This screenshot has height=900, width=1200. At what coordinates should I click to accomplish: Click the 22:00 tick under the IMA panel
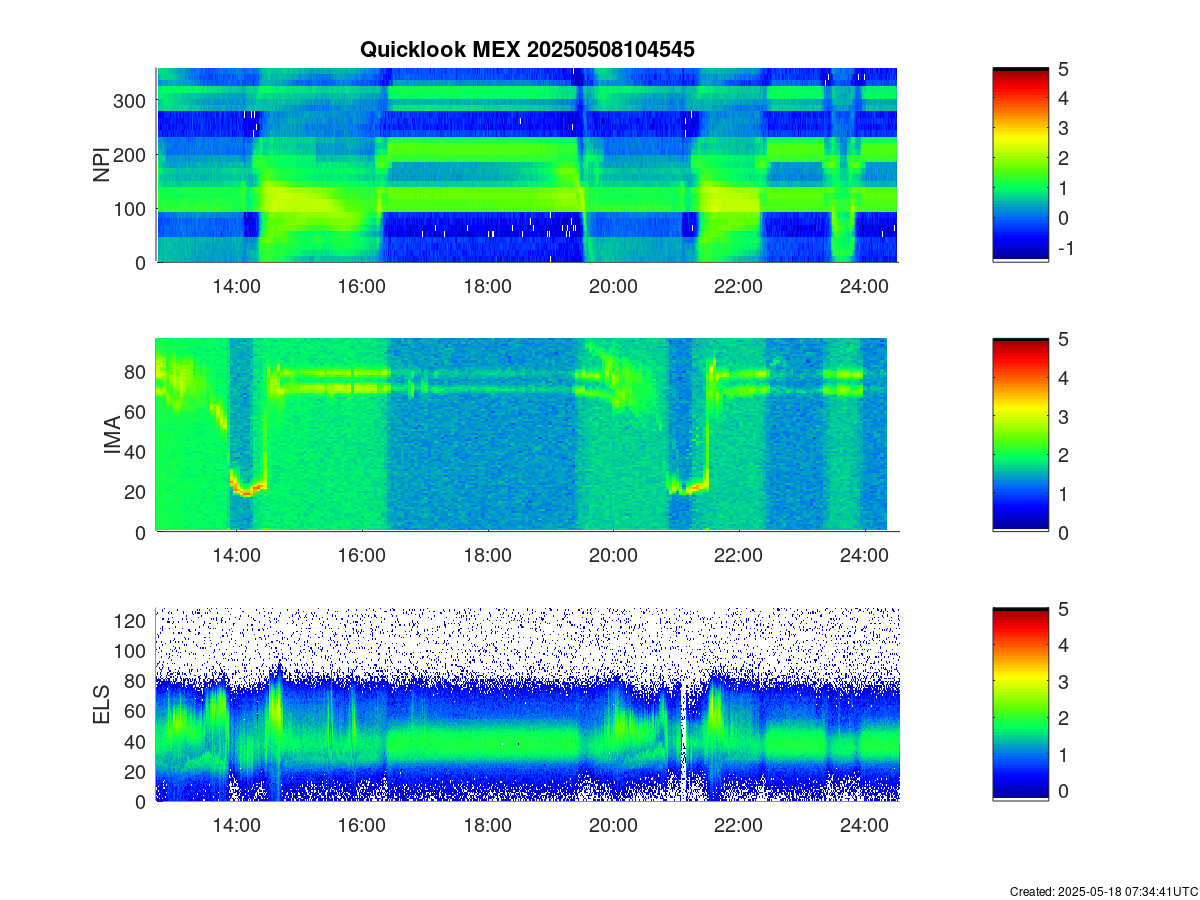point(738,556)
